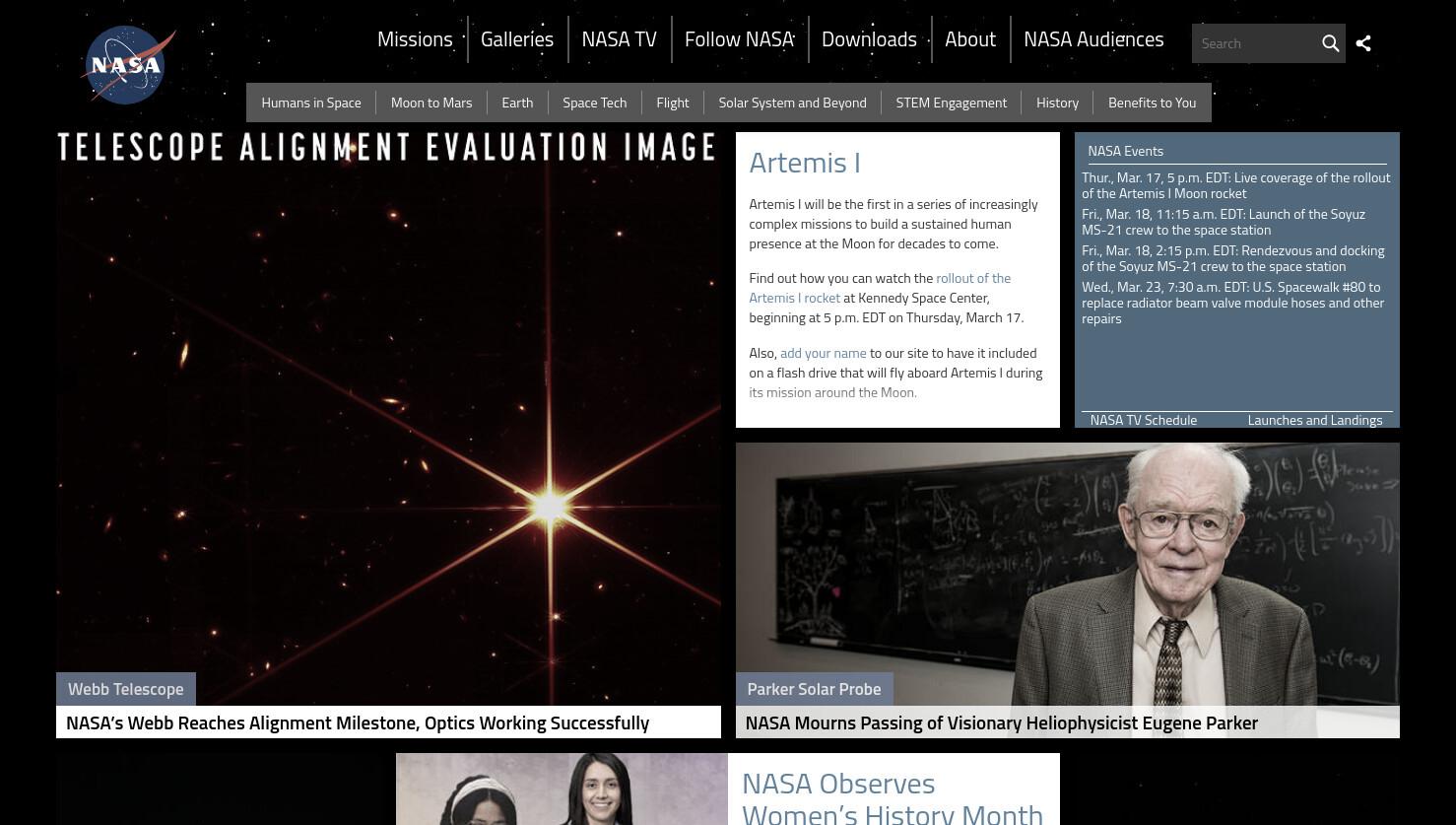
Task: Select the Benefits to You topic
Action: pyautogui.click(x=1153, y=103)
